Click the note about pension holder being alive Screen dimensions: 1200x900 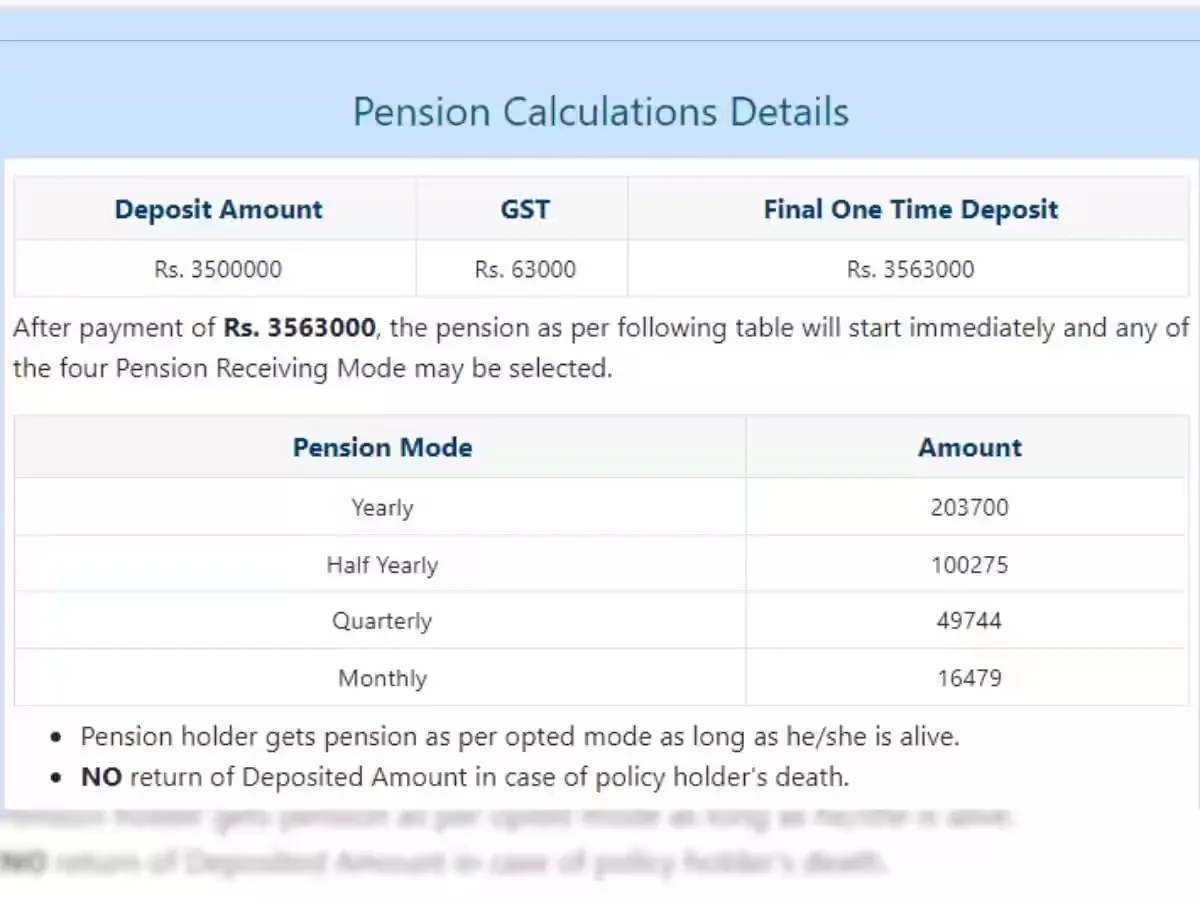[x=519, y=737]
